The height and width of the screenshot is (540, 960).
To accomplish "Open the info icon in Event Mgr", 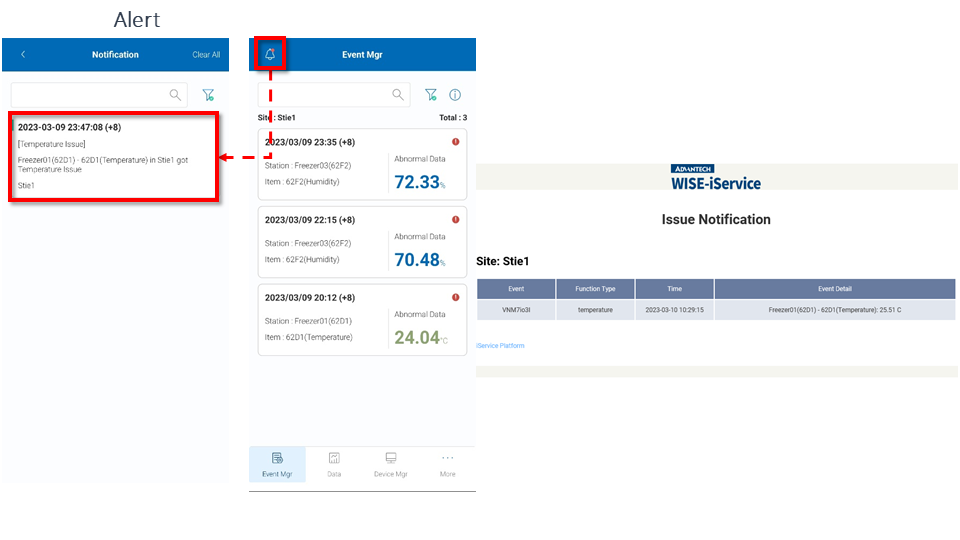I will tap(455, 95).
